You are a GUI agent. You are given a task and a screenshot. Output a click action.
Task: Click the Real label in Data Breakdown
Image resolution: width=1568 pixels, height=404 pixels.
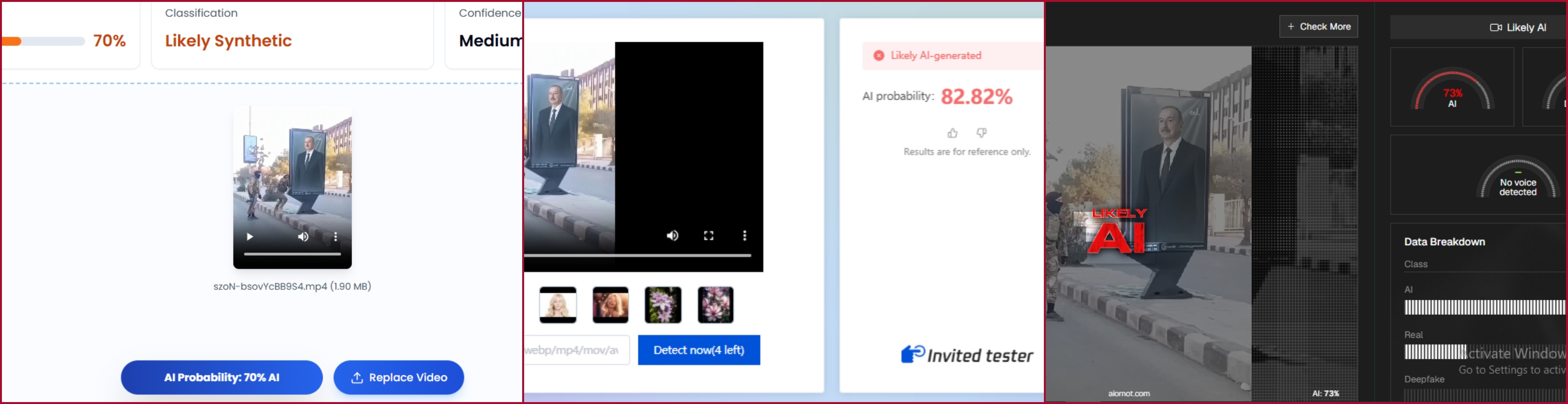click(x=1413, y=335)
